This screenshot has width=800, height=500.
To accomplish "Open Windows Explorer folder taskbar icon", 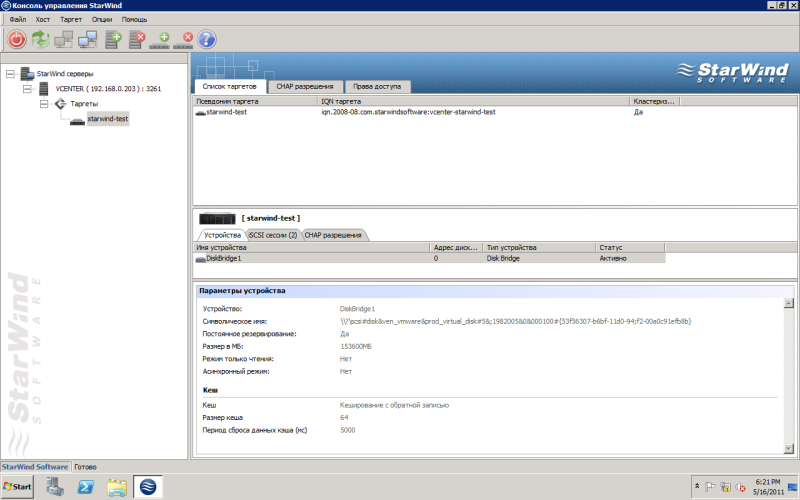I will pos(117,487).
